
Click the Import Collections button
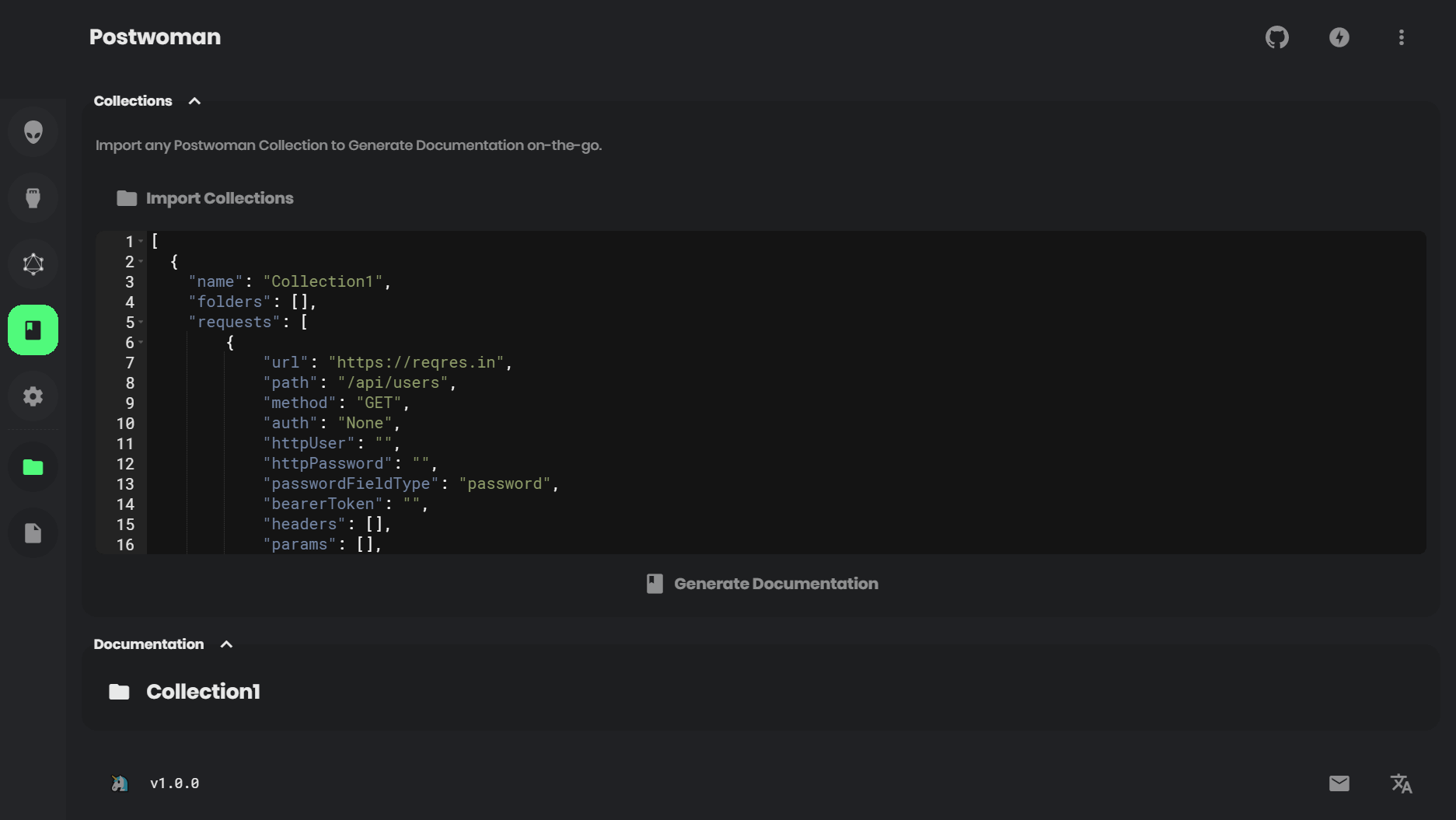pos(205,198)
